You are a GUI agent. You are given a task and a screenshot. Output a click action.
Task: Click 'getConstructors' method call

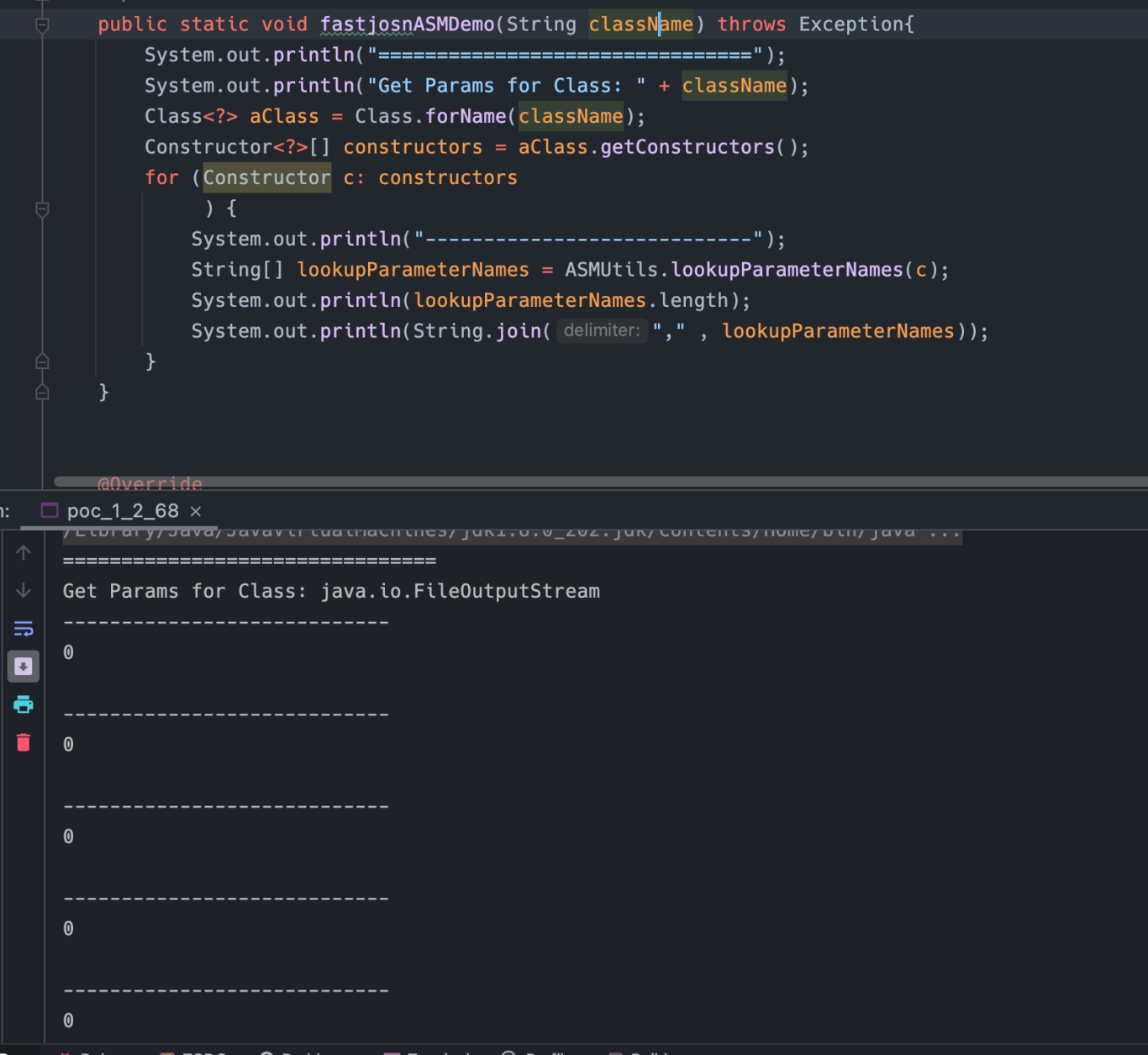pos(687,147)
